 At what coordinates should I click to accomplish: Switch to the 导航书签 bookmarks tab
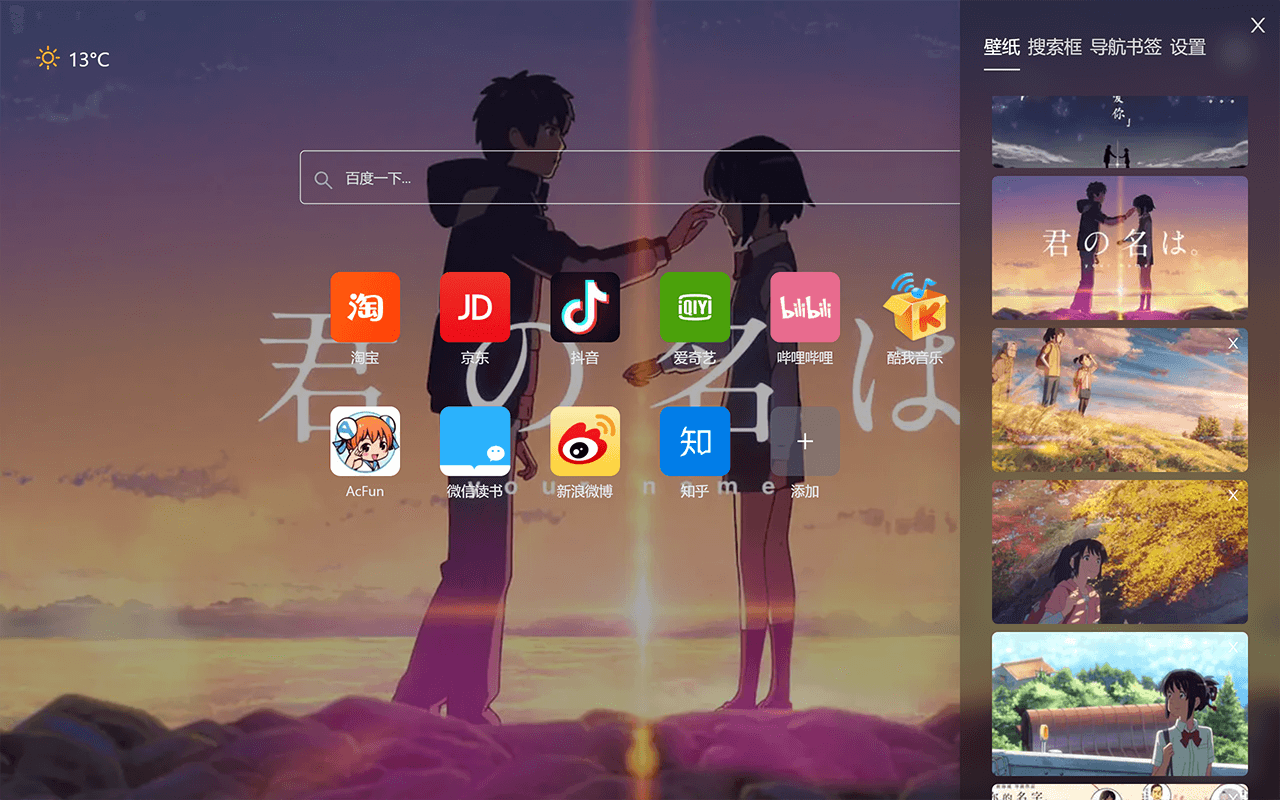pyautogui.click(x=1126, y=47)
